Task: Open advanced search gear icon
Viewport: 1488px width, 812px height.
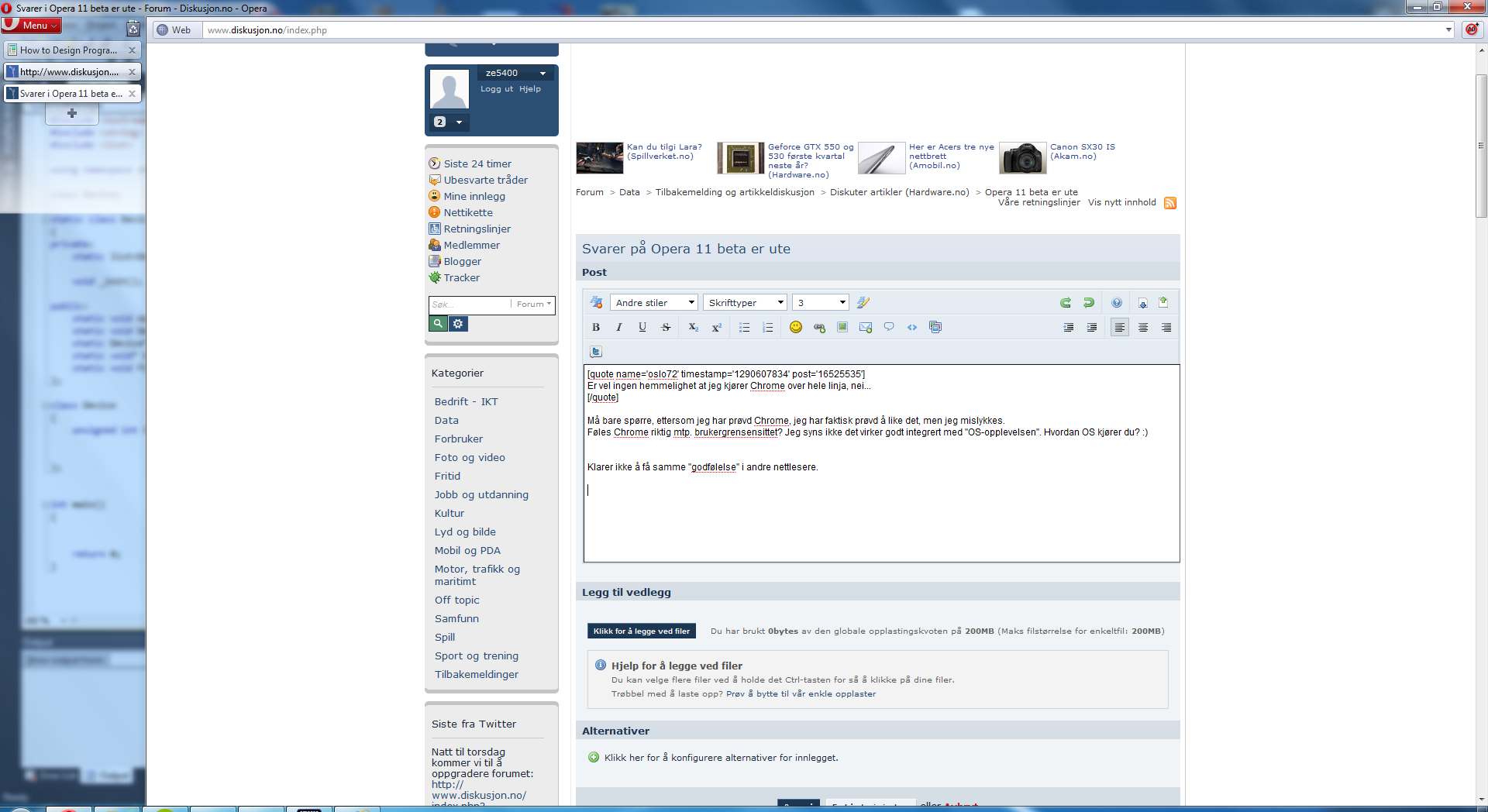Action: pos(458,324)
